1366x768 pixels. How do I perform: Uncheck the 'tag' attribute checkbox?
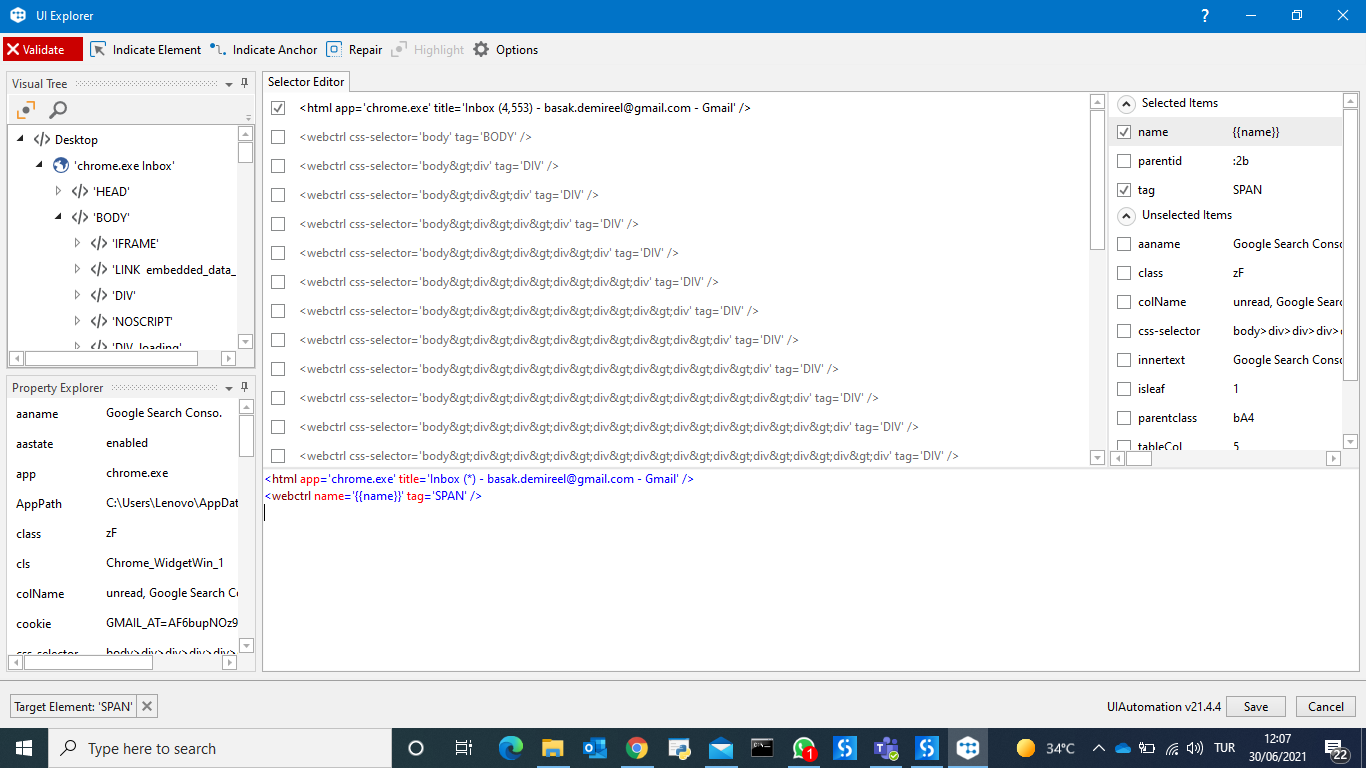tap(1124, 190)
